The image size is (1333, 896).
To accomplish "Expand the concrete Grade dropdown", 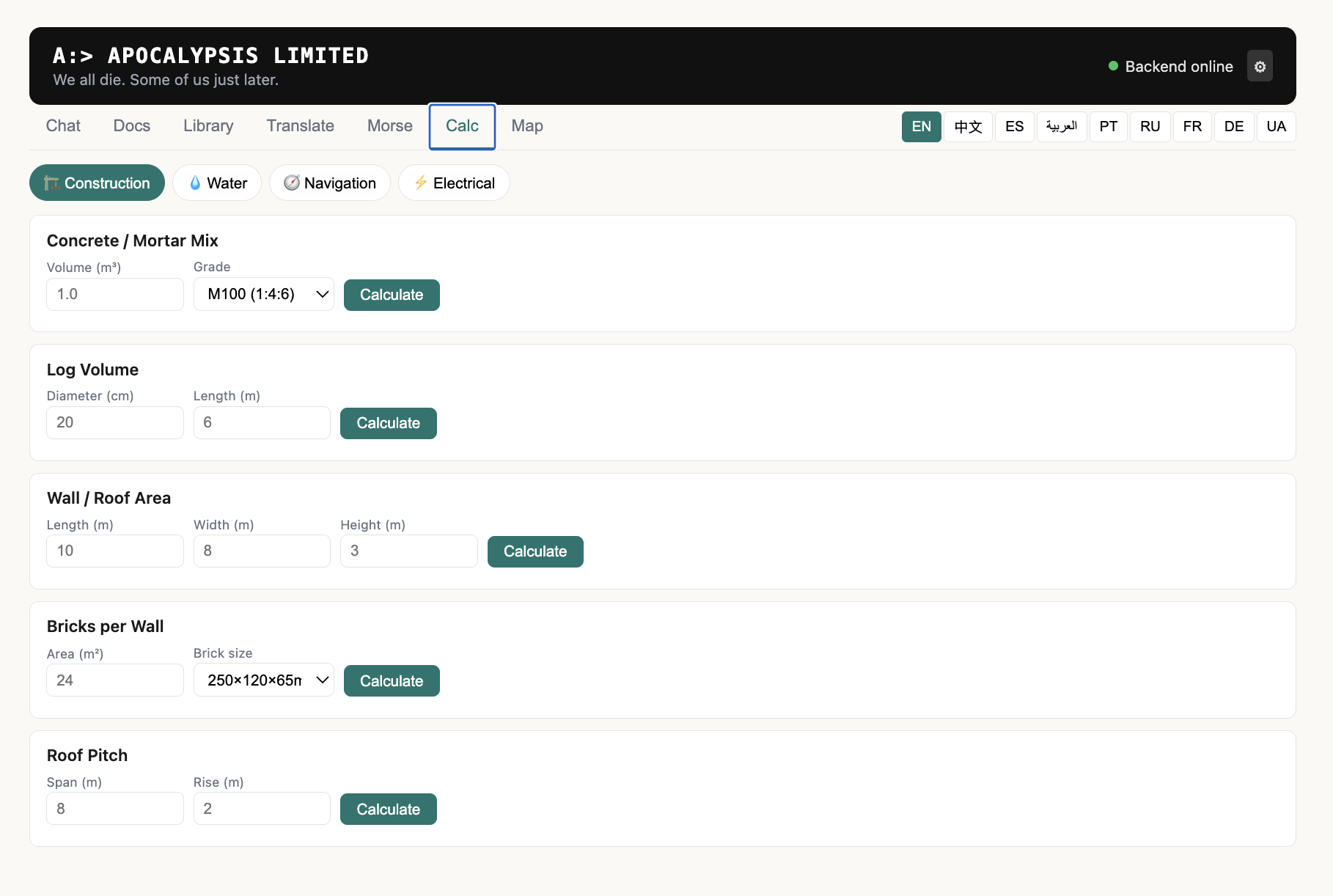I will pyautogui.click(x=264, y=295).
